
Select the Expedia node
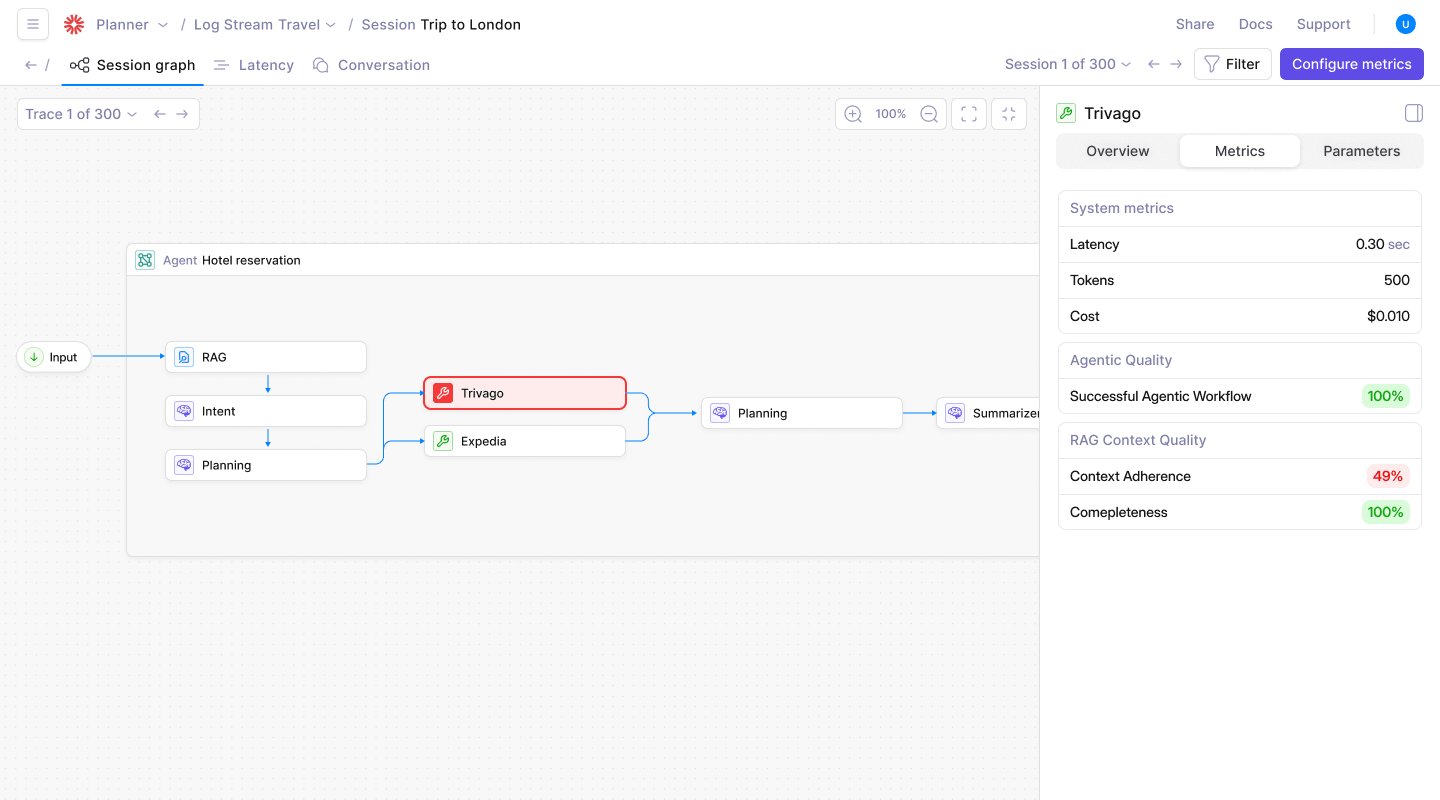(525, 441)
